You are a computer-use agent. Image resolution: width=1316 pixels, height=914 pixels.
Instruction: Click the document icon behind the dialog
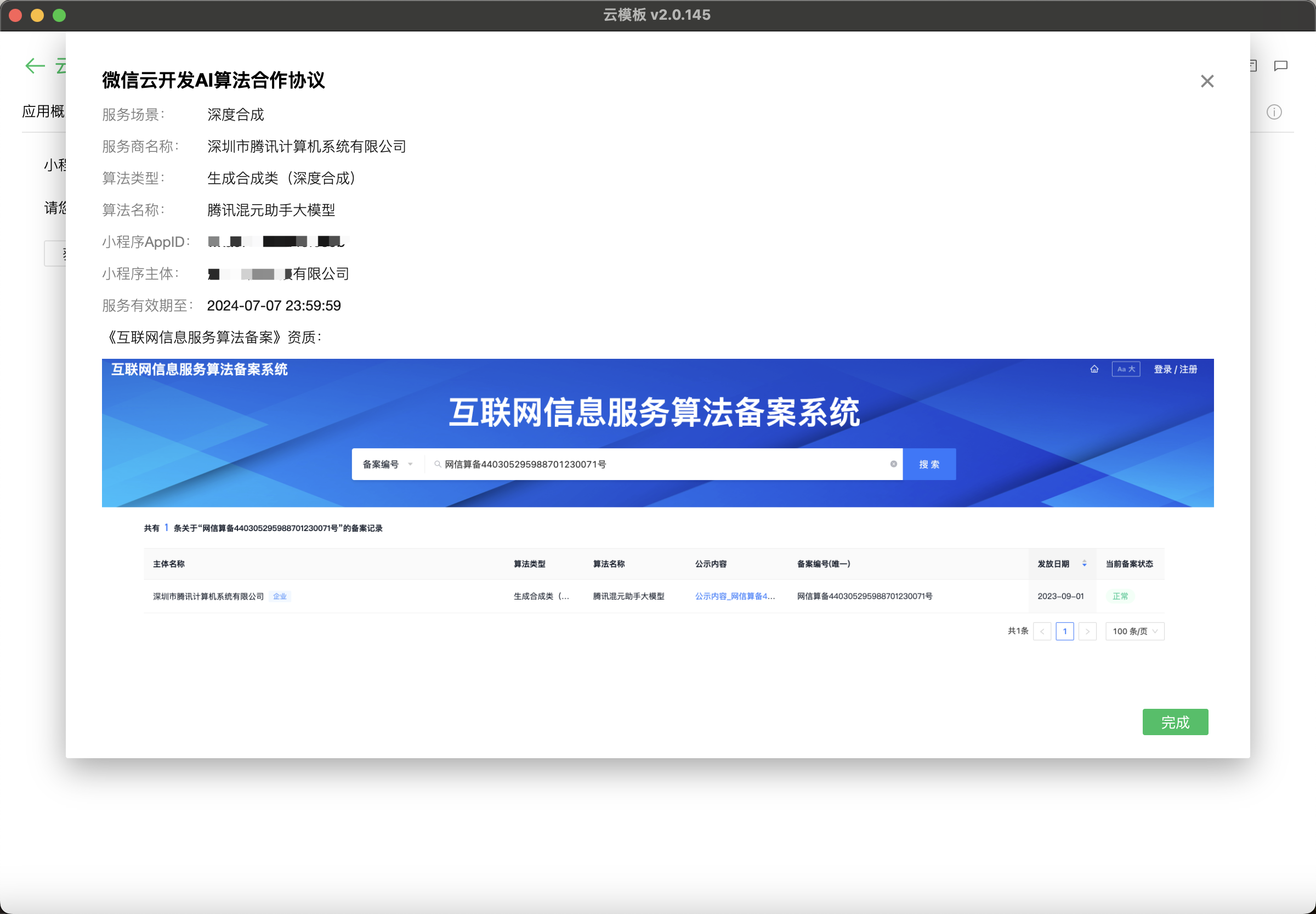click(x=1253, y=66)
